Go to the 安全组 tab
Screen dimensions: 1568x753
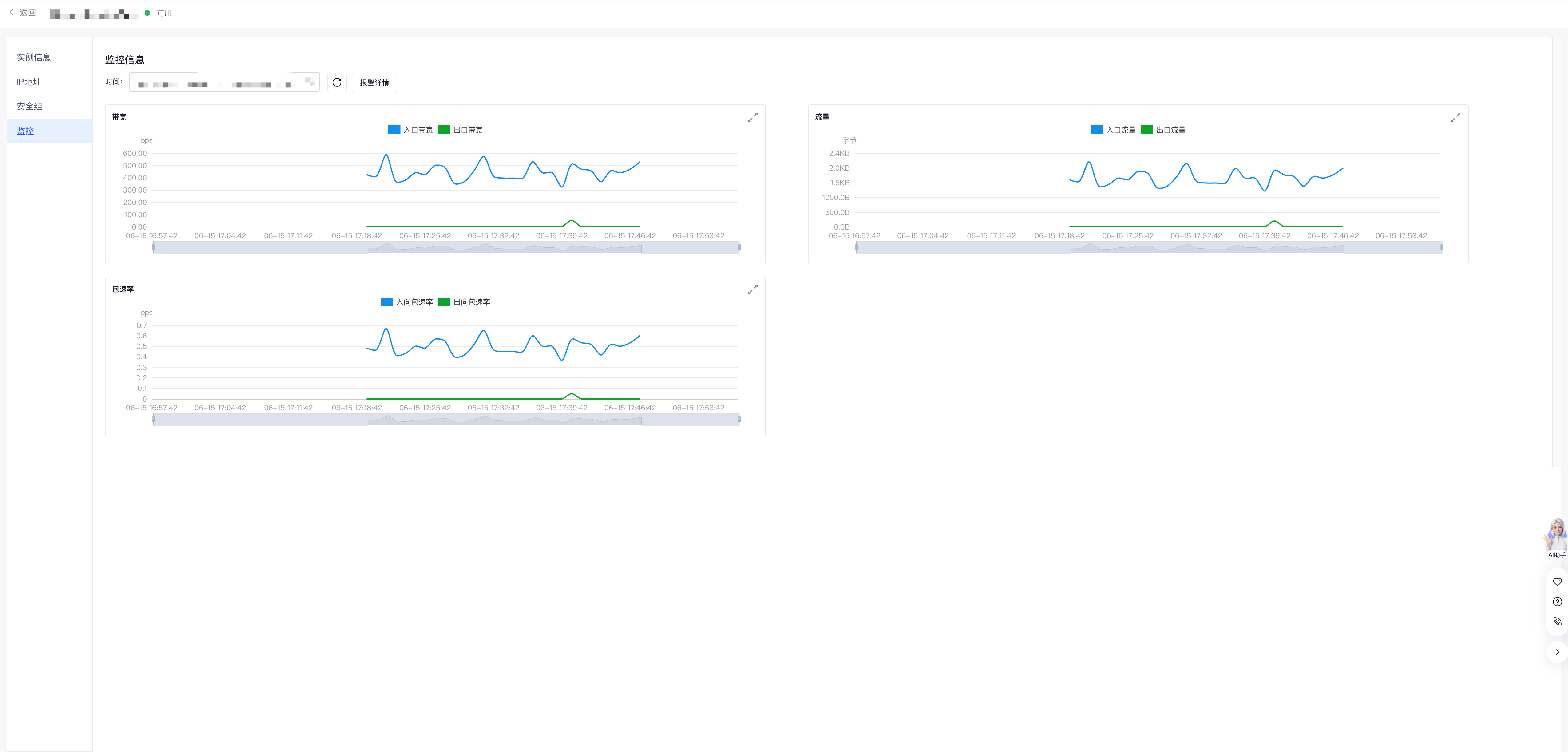49,107
